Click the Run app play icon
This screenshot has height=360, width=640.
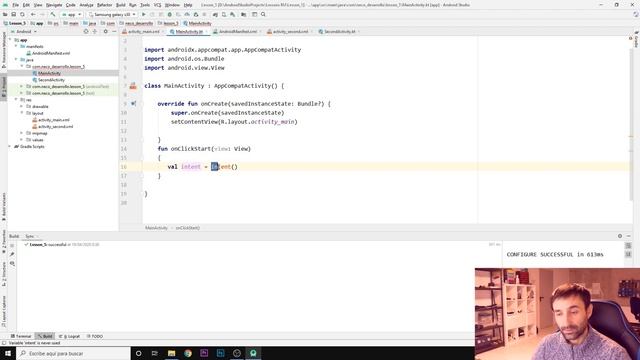[x=144, y=14]
